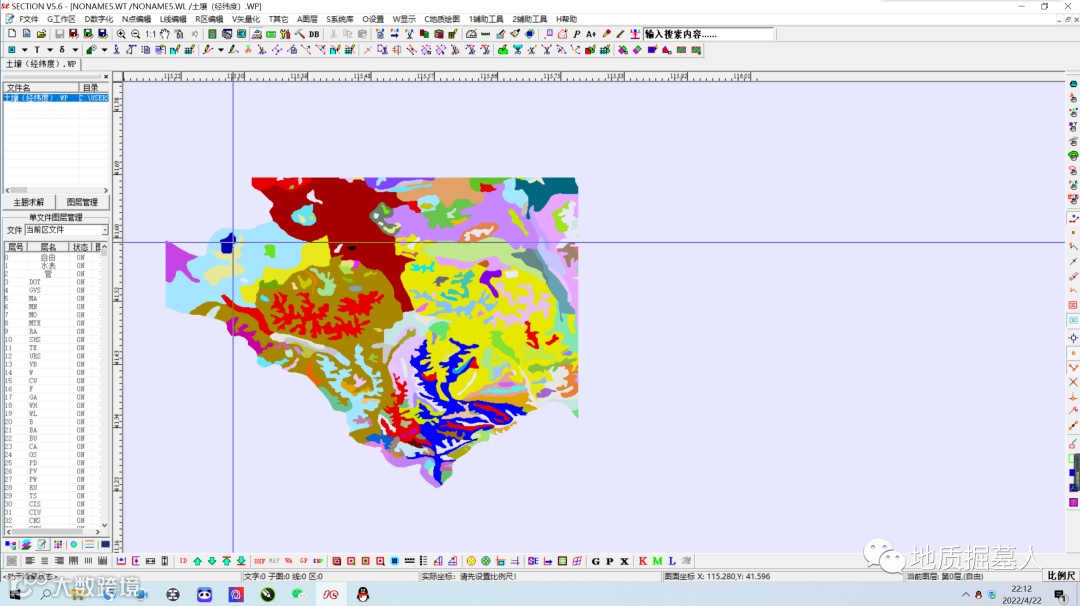The height and width of the screenshot is (606, 1080).
Task: Expand dropdown arrow beside δ tool
Action: [x=75, y=50]
